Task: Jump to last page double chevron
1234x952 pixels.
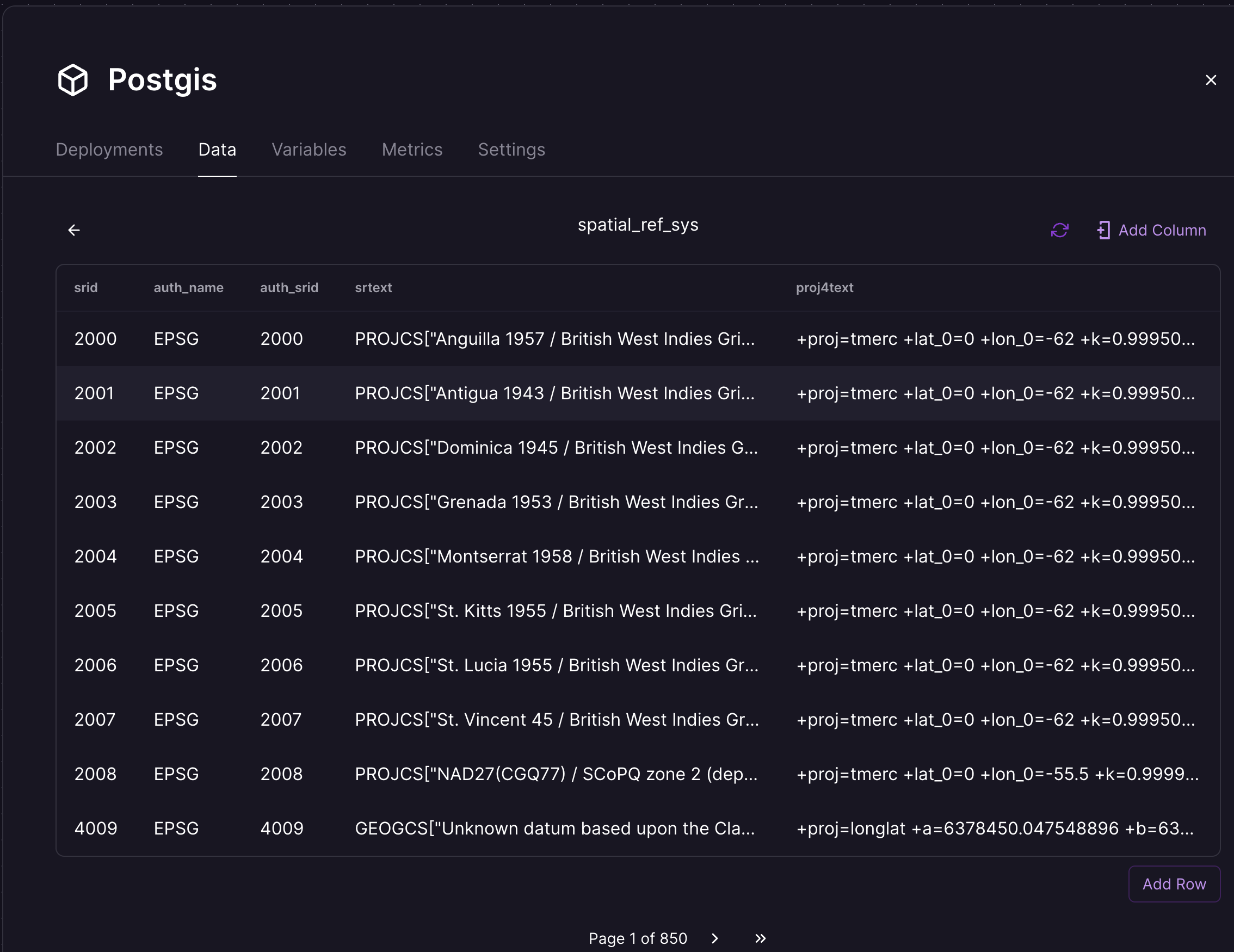Action: tap(761, 938)
